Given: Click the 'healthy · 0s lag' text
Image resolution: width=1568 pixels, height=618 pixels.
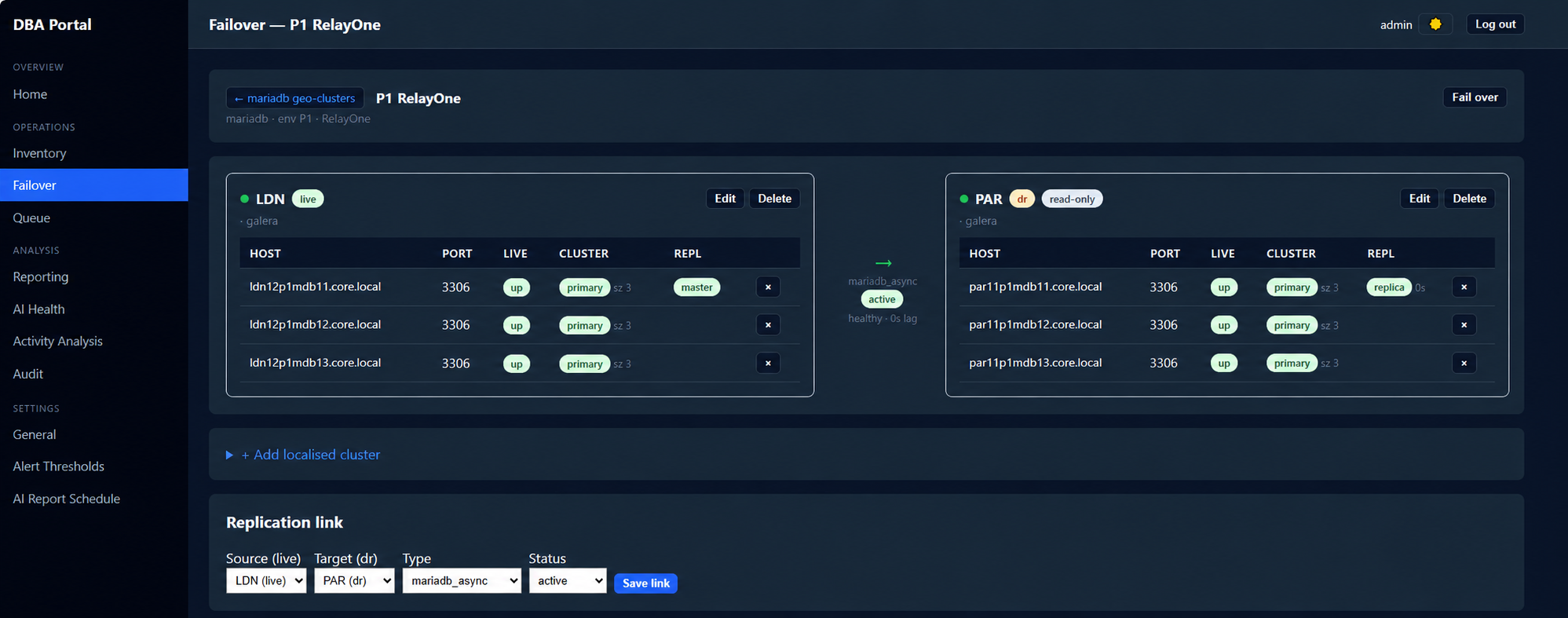Looking at the screenshot, I should 883,318.
